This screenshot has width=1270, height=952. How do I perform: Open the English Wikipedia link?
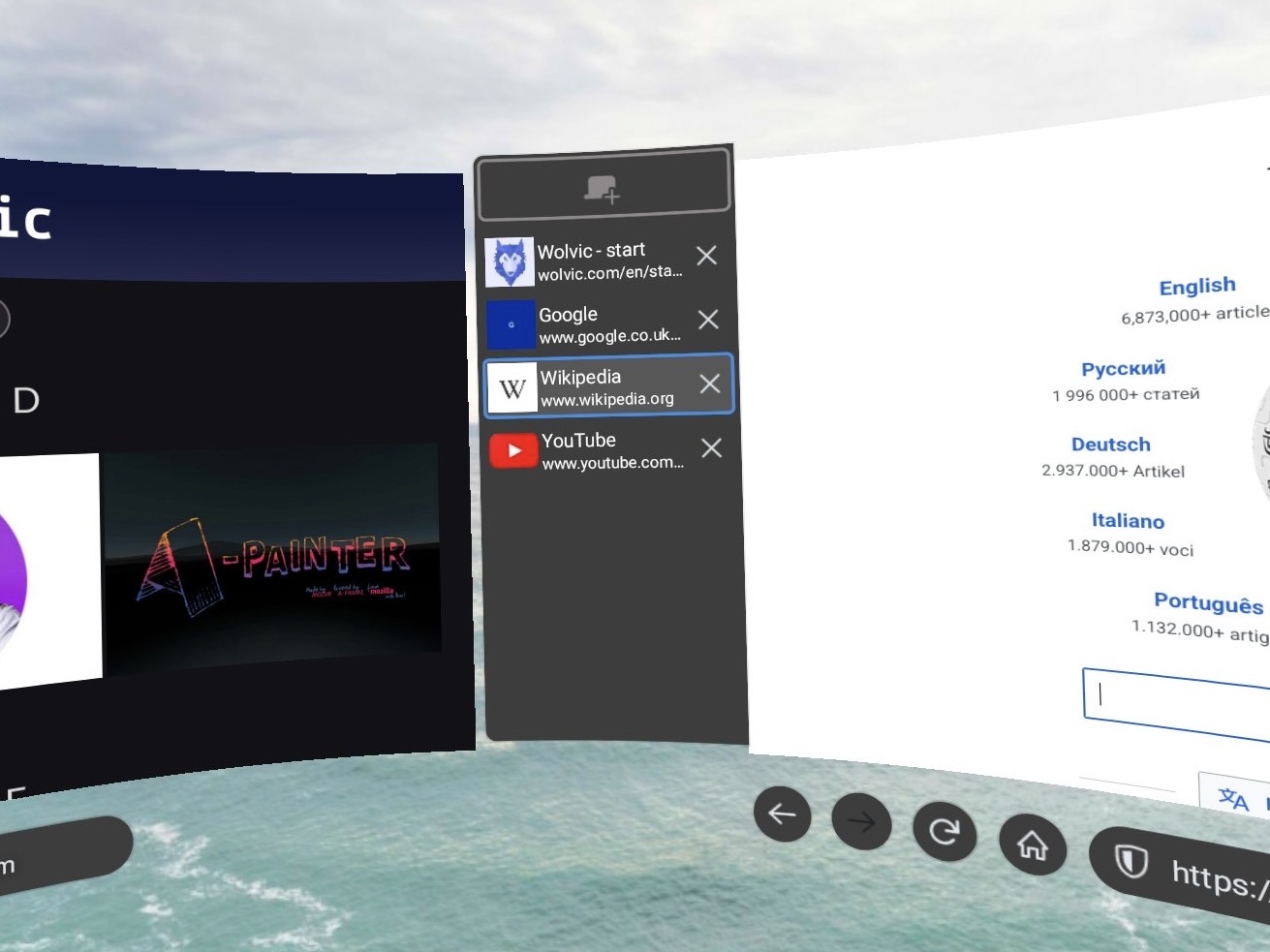[x=1196, y=287]
